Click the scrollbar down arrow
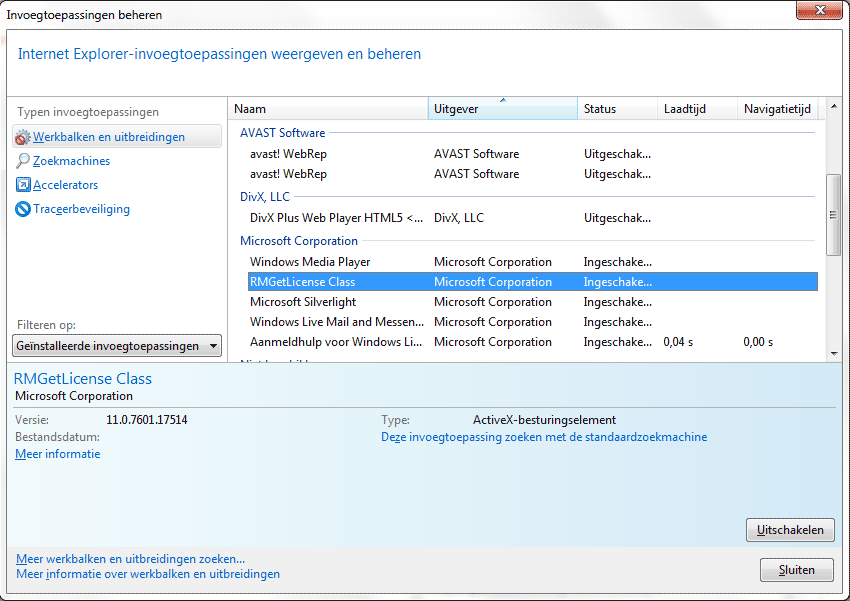The height and width of the screenshot is (601, 850). [x=834, y=354]
